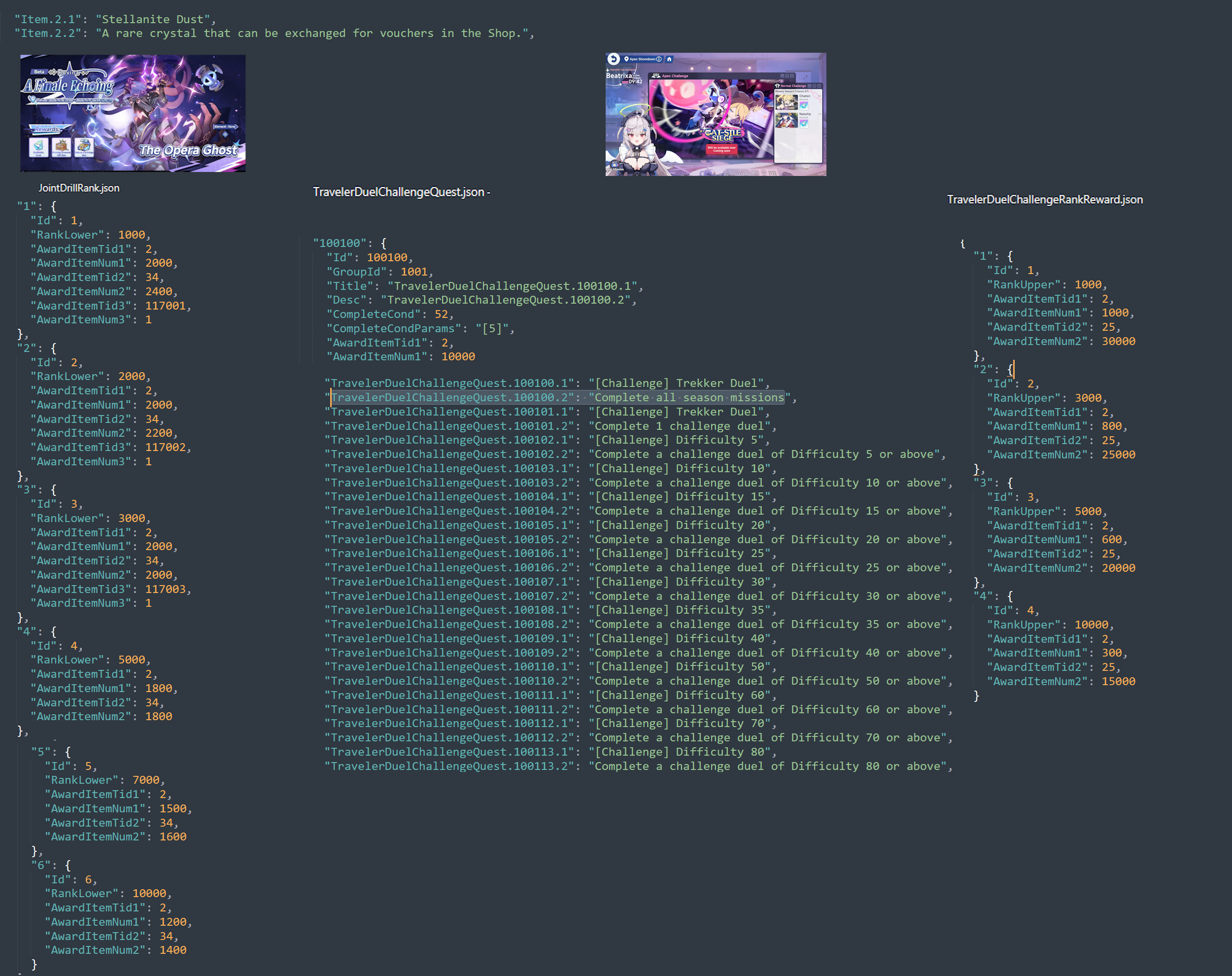This screenshot has width=1232, height=976.
Task: Open Nanoha's three-dot options menu
Action: pos(820,114)
